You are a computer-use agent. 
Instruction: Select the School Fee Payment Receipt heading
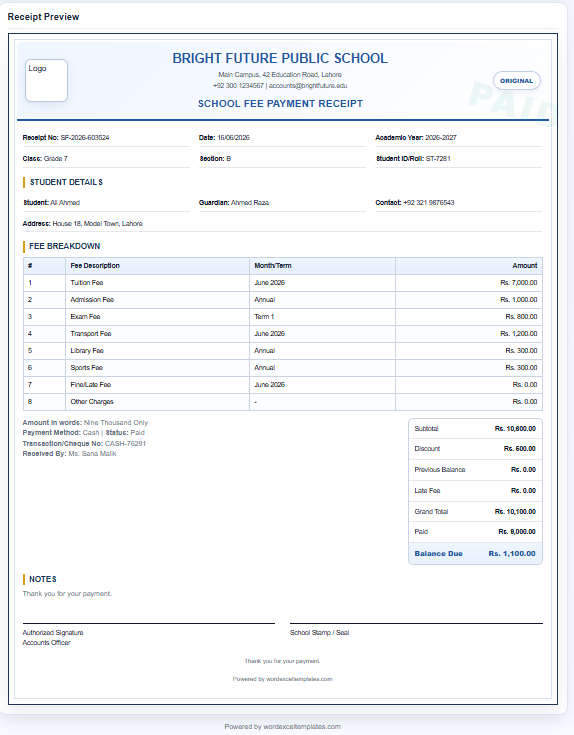(280, 104)
